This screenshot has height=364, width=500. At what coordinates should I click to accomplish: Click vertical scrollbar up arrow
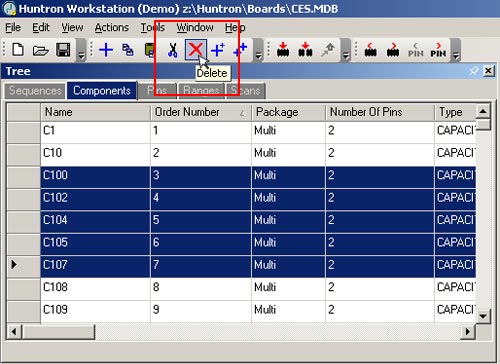[483, 111]
